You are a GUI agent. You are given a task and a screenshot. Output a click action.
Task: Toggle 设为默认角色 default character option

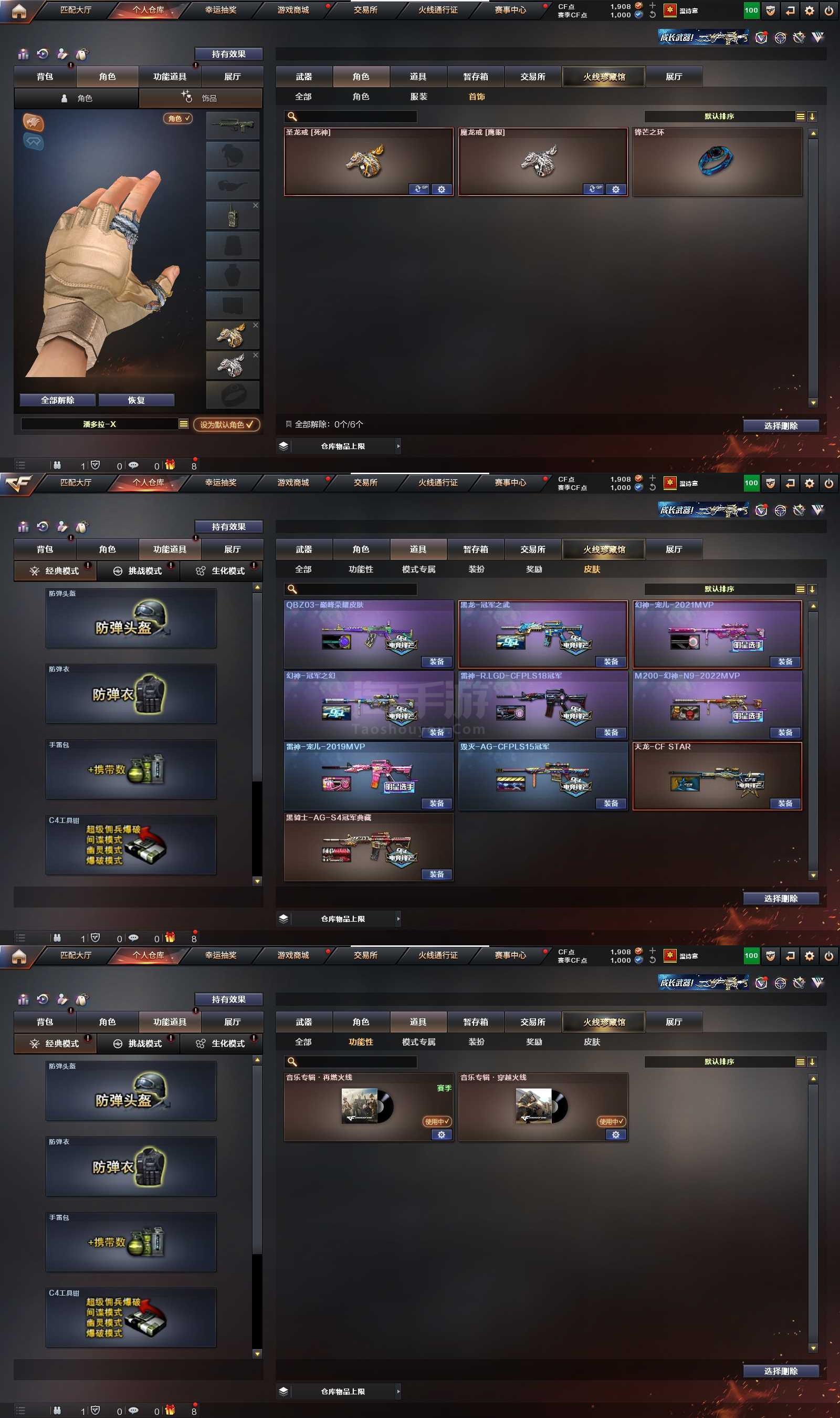[x=226, y=424]
